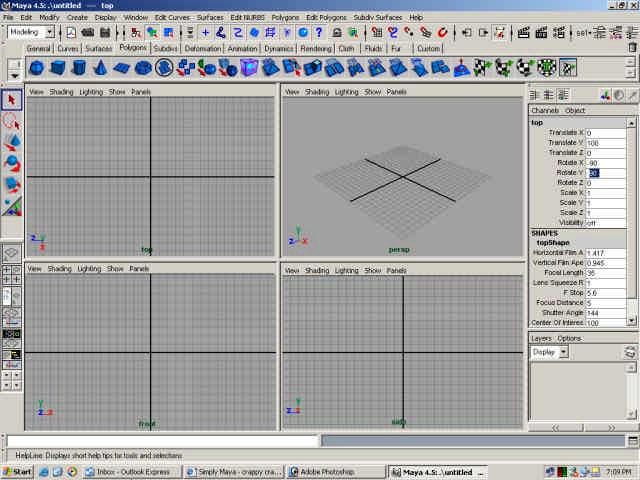Activate the Lasso select tool
This screenshot has width=640, height=480.
[12, 121]
